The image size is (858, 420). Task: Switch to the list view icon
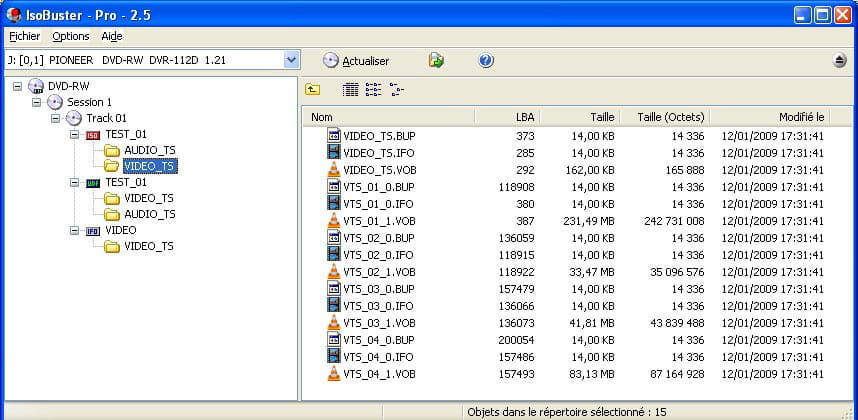click(x=374, y=89)
